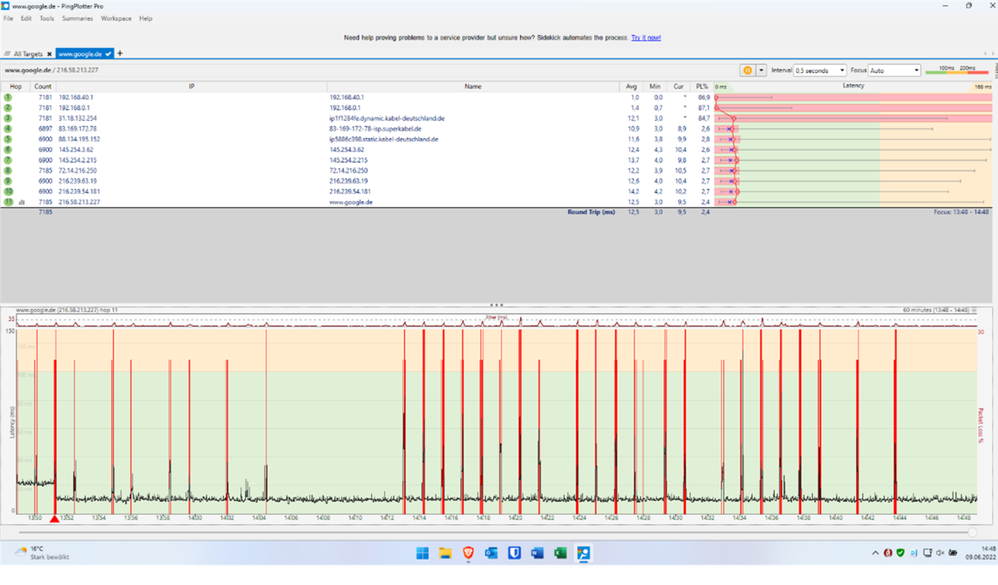Screen dimensions: 998x585
Task: Click the red triangle marker on timeline
Action: (x=54, y=518)
